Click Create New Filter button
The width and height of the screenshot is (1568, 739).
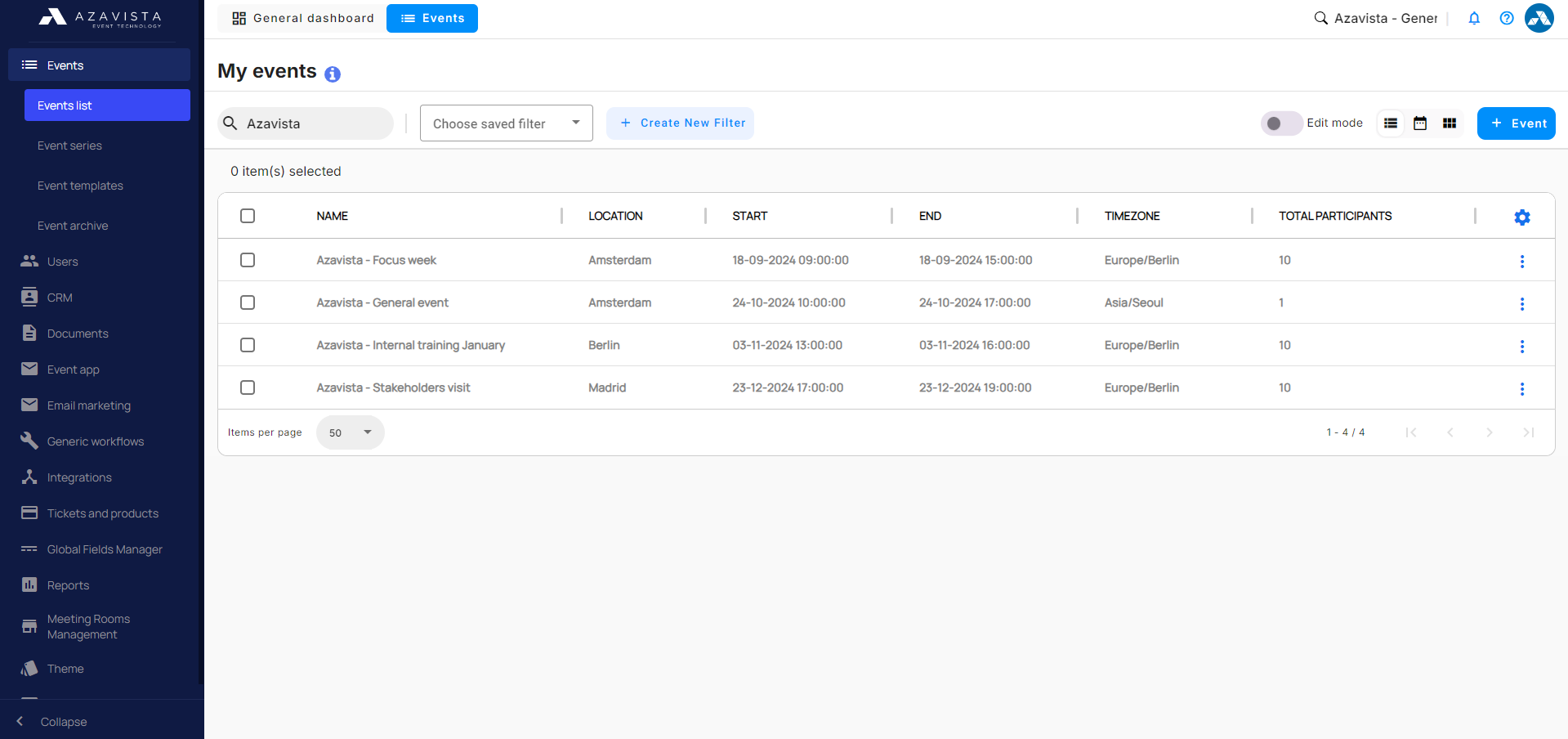pyautogui.click(x=680, y=123)
